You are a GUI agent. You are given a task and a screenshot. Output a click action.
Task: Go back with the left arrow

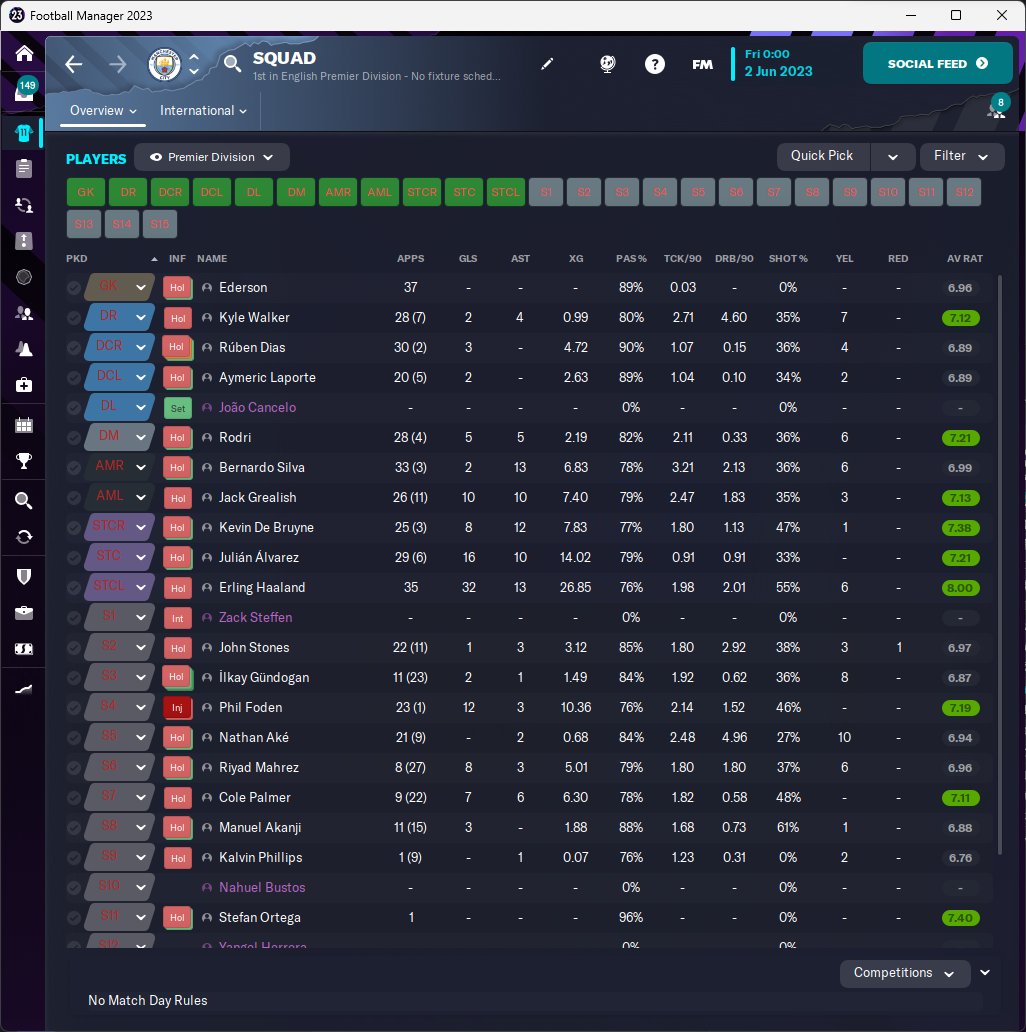click(74, 64)
